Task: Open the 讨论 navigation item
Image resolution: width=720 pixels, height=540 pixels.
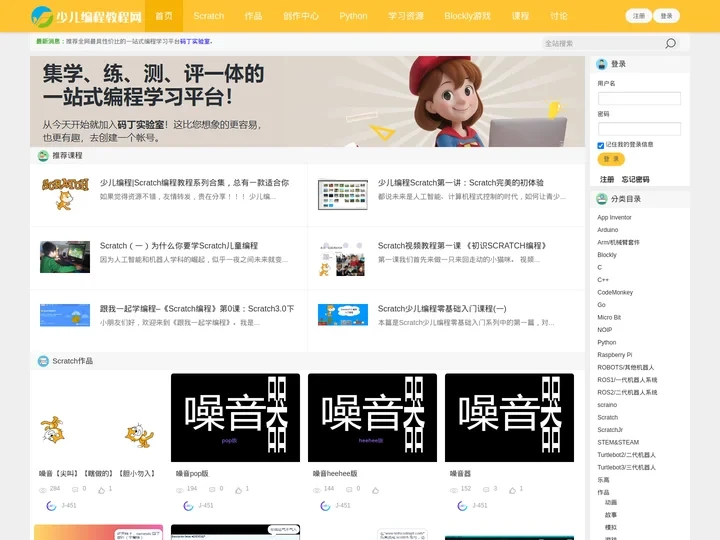Action: click(x=558, y=16)
